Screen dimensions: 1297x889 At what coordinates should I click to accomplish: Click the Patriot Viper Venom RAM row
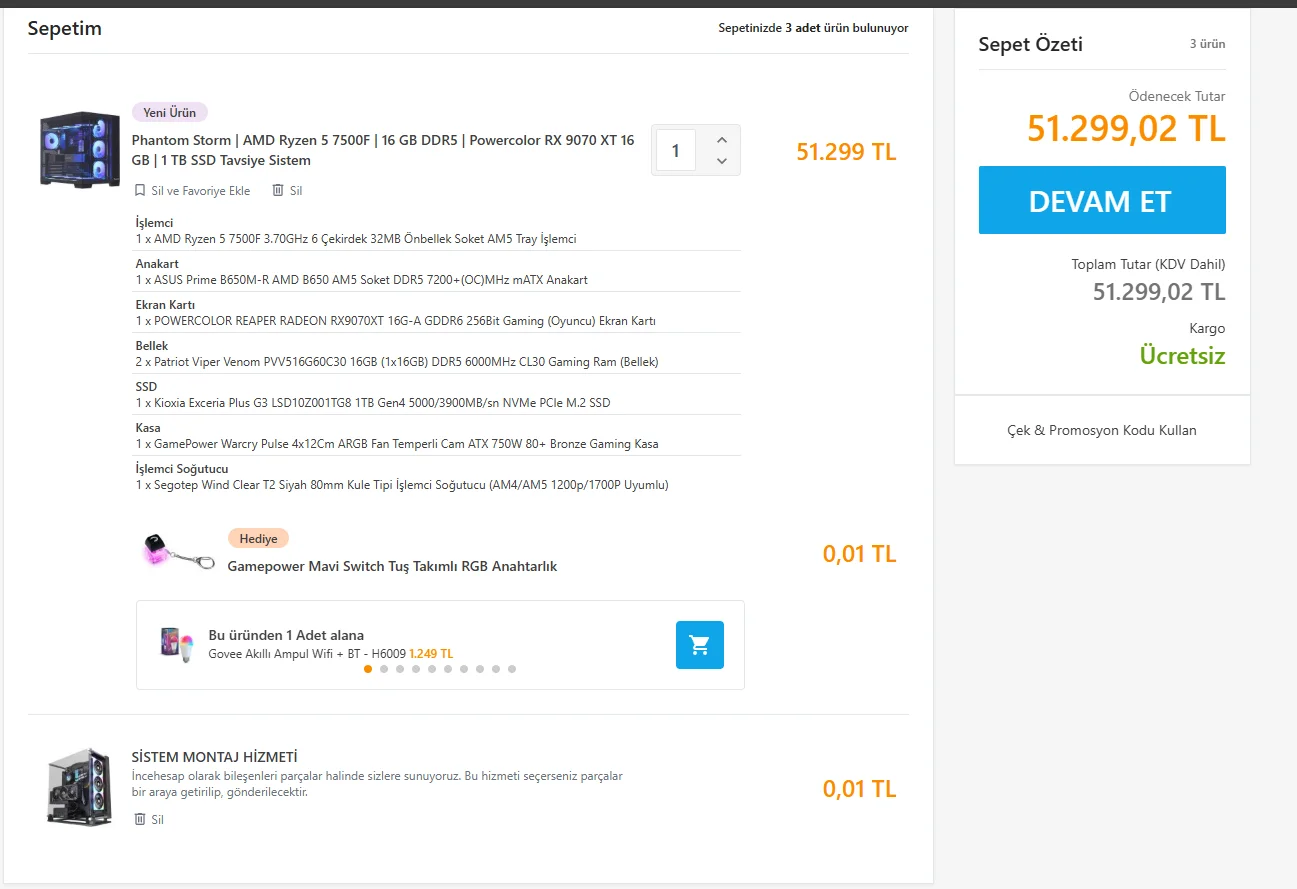(x=438, y=353)
